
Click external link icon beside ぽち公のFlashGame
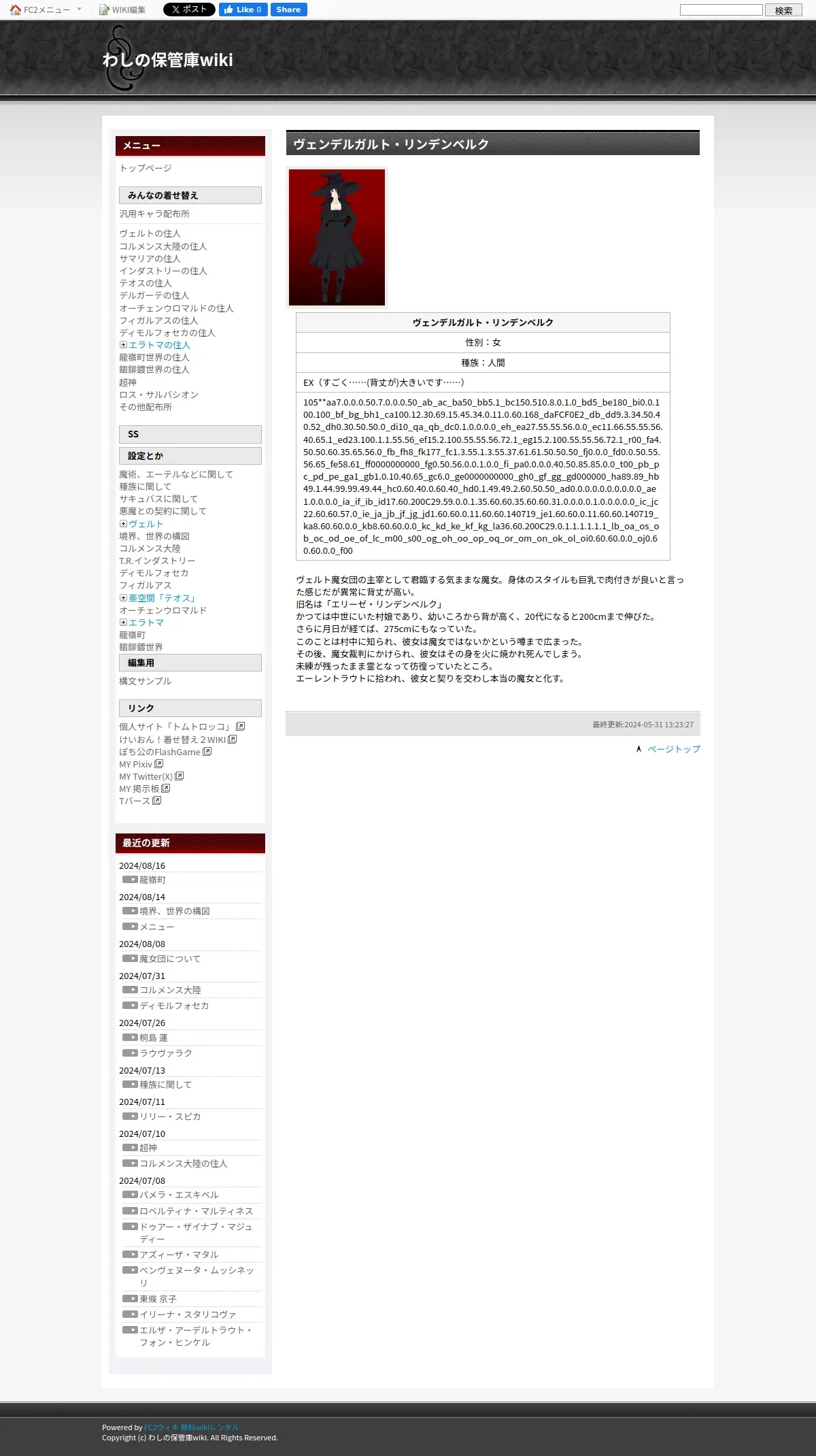click(x=207, y=751)
